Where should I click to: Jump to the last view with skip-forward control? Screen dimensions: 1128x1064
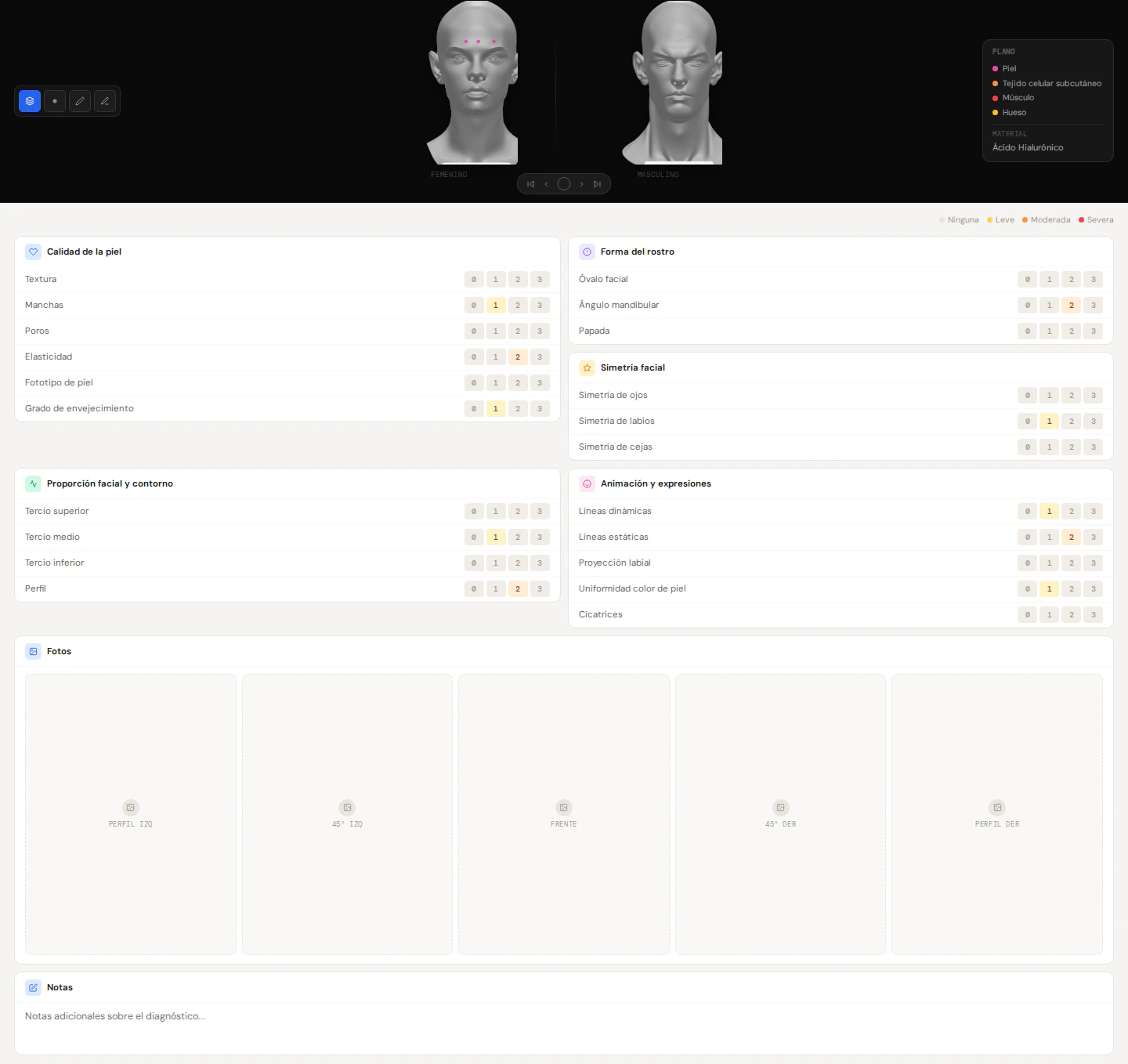click(x=598, y=183)
